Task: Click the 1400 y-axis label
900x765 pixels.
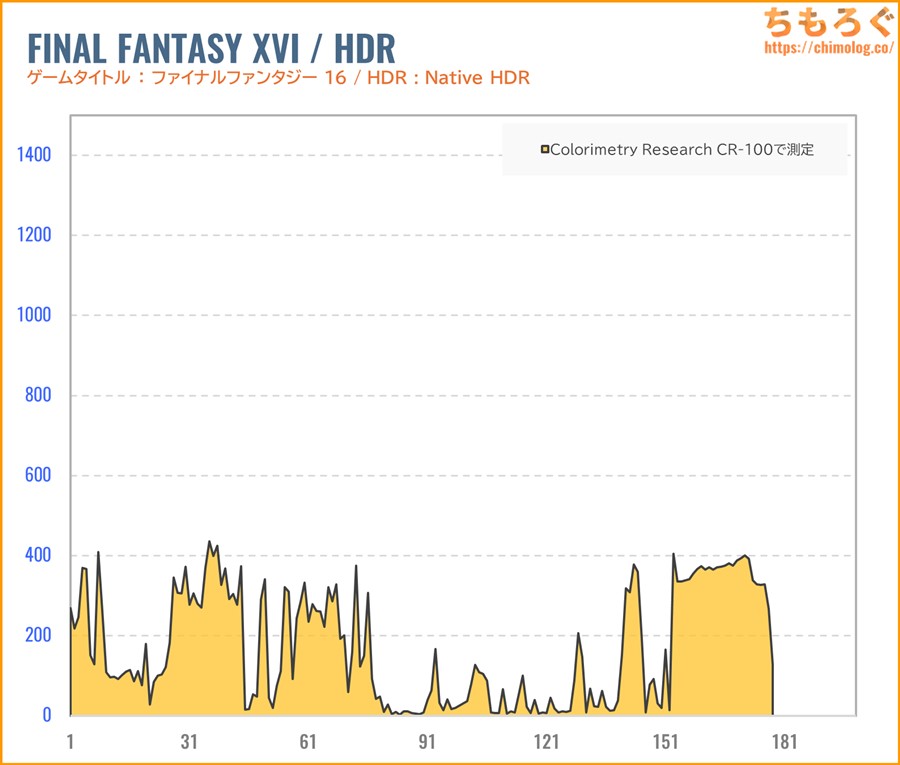Action: tap(33, 155)
